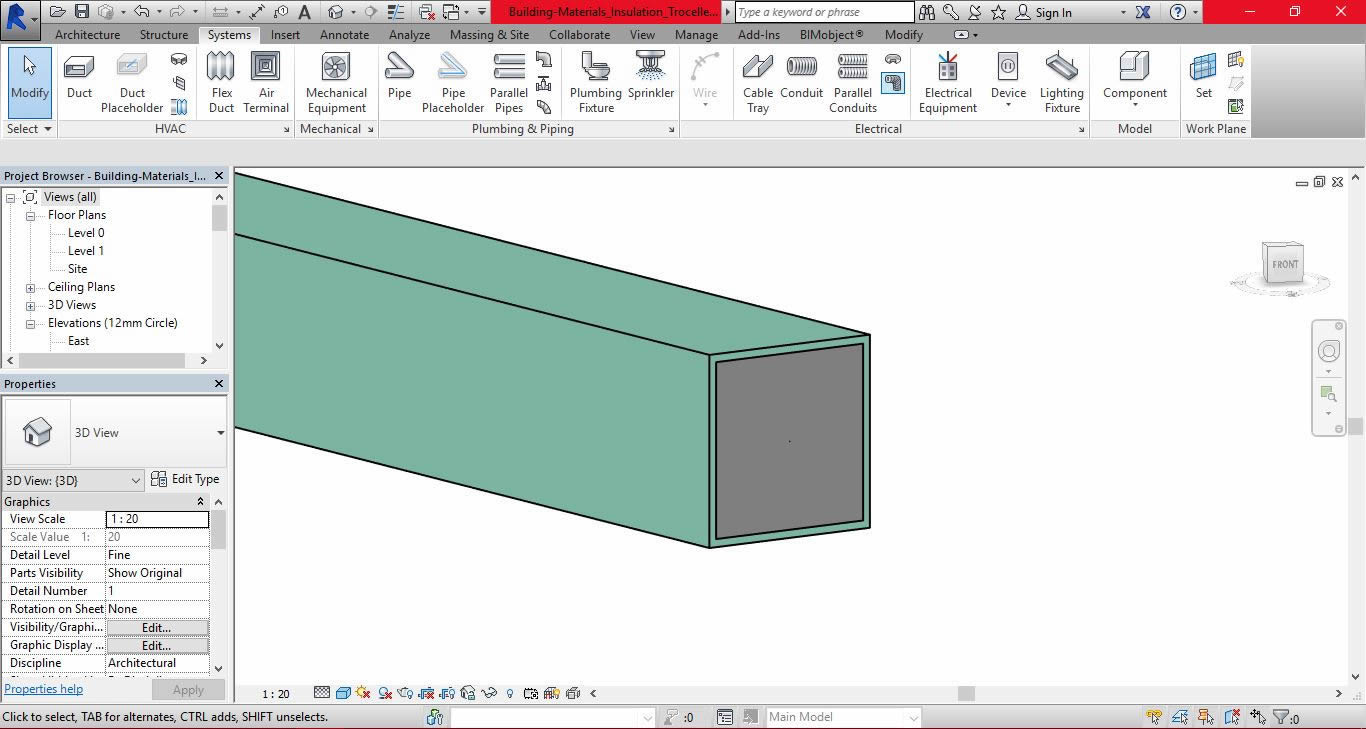Select the Sprinkler tool

[651, 77]
